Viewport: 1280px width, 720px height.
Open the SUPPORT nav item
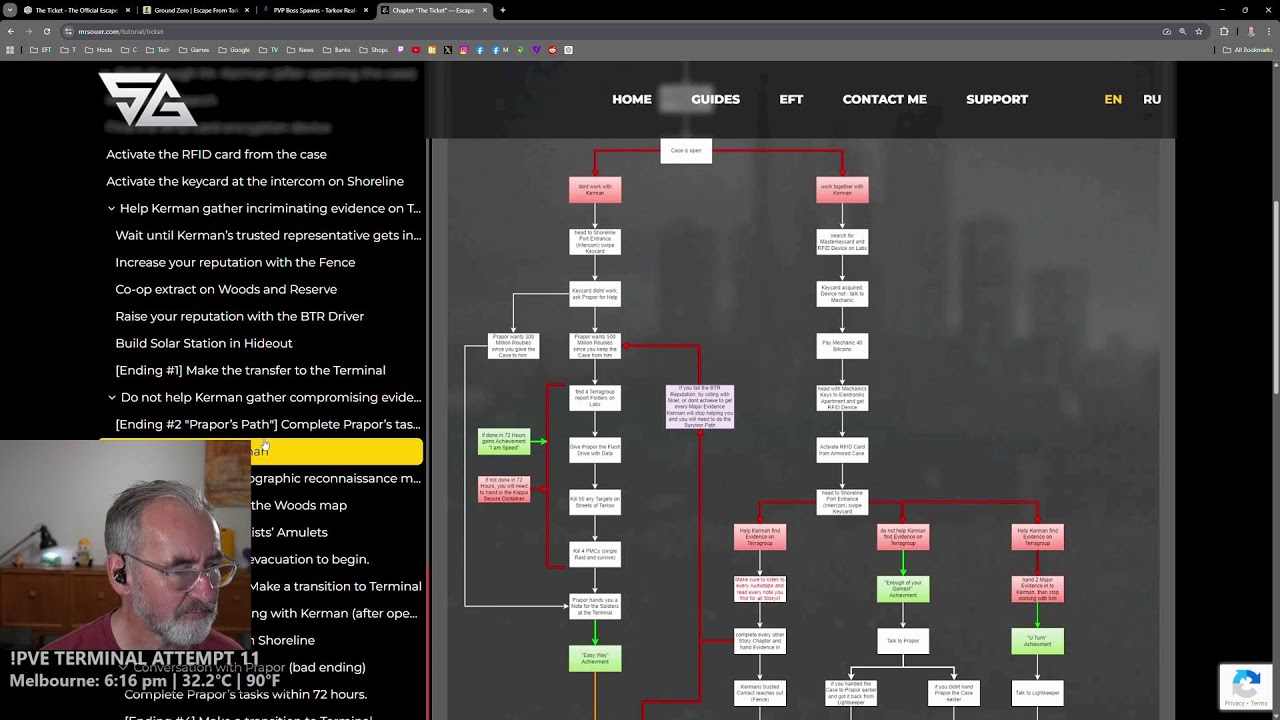point(997,99)
